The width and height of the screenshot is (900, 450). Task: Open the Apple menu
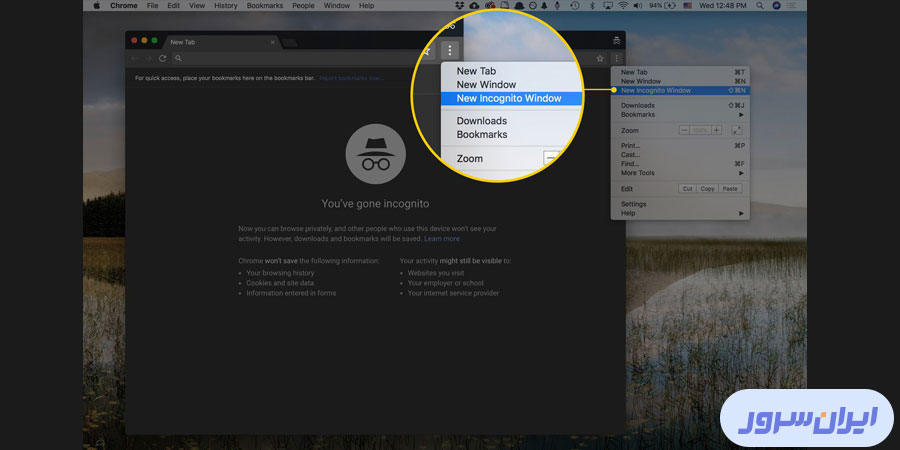point(97,5)
